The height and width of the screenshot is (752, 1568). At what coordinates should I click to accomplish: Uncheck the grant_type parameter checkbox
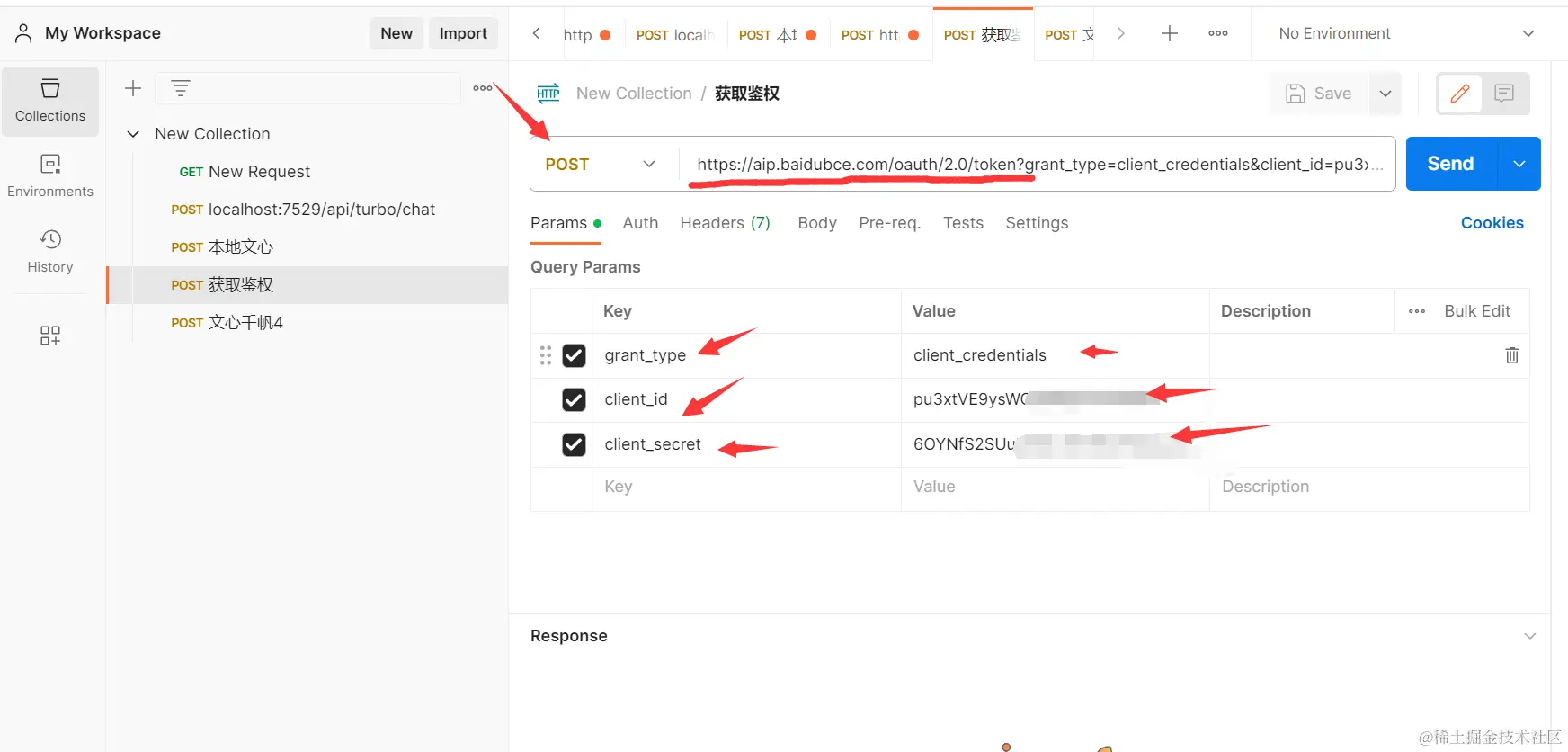[574, 355]
